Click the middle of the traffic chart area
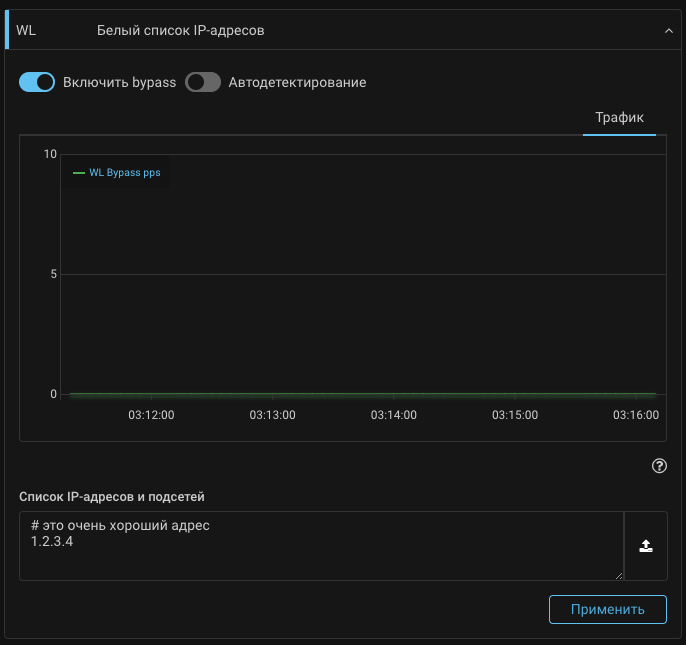Image resolution: width=686 pixels, height=645 pixels. point(360,275)
